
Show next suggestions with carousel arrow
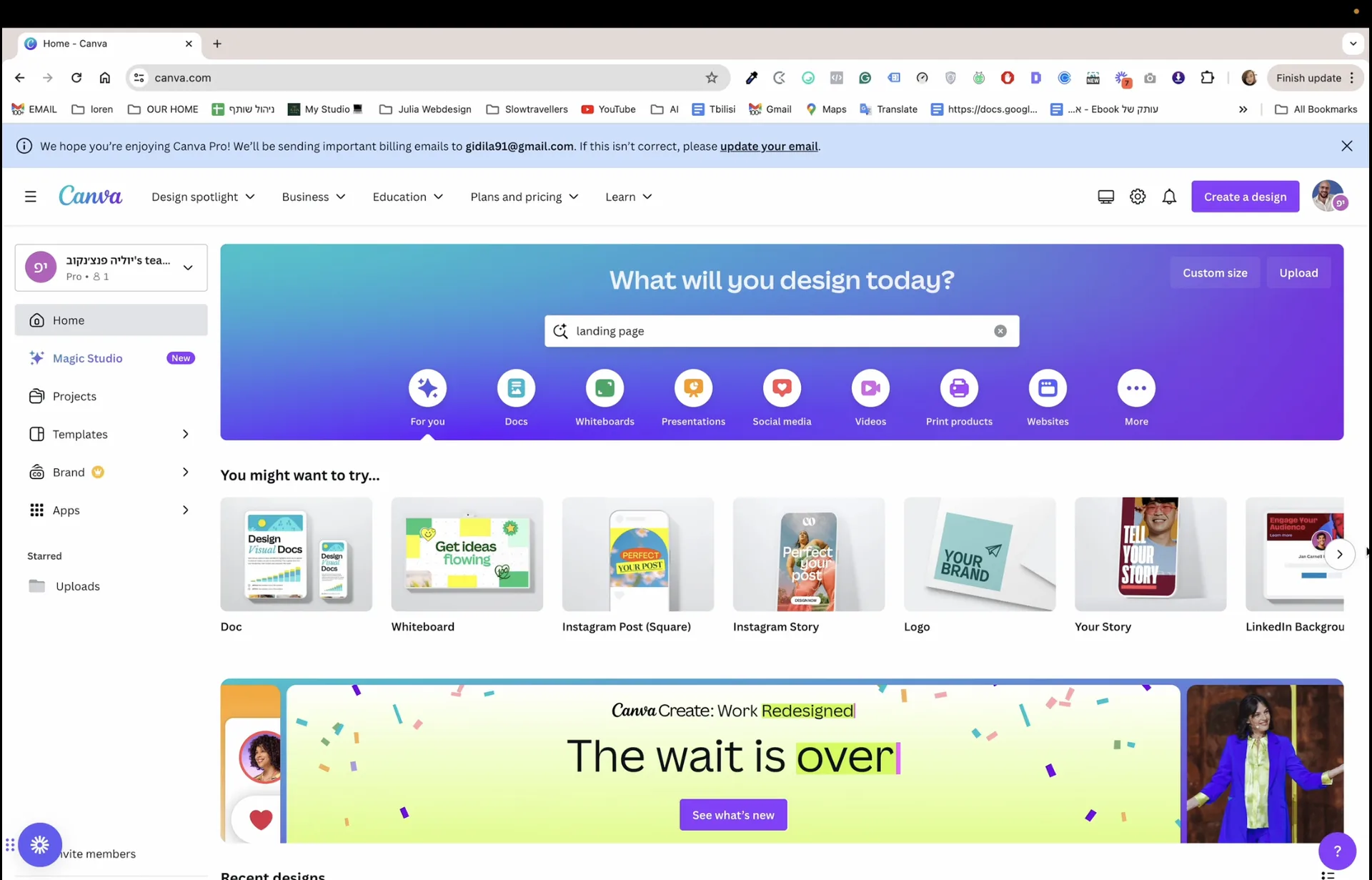click(1340, 554)
